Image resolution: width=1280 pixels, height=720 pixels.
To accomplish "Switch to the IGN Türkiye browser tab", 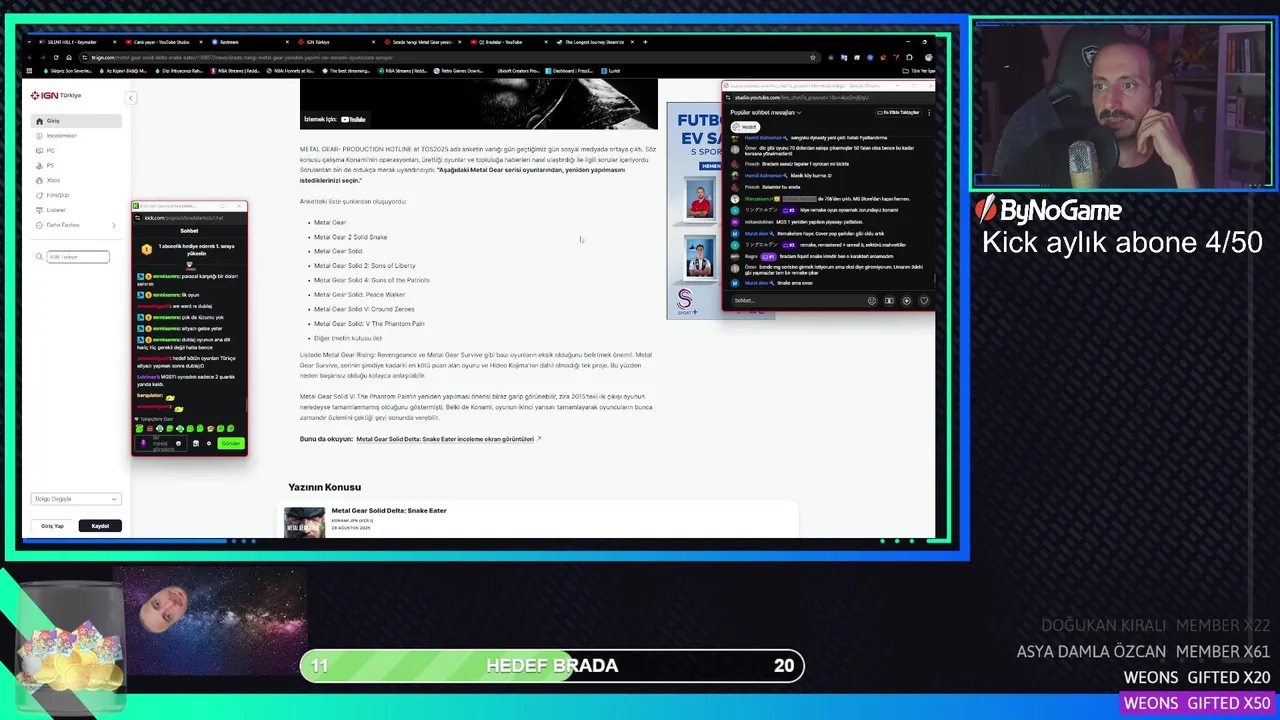I will pos(337,42).
